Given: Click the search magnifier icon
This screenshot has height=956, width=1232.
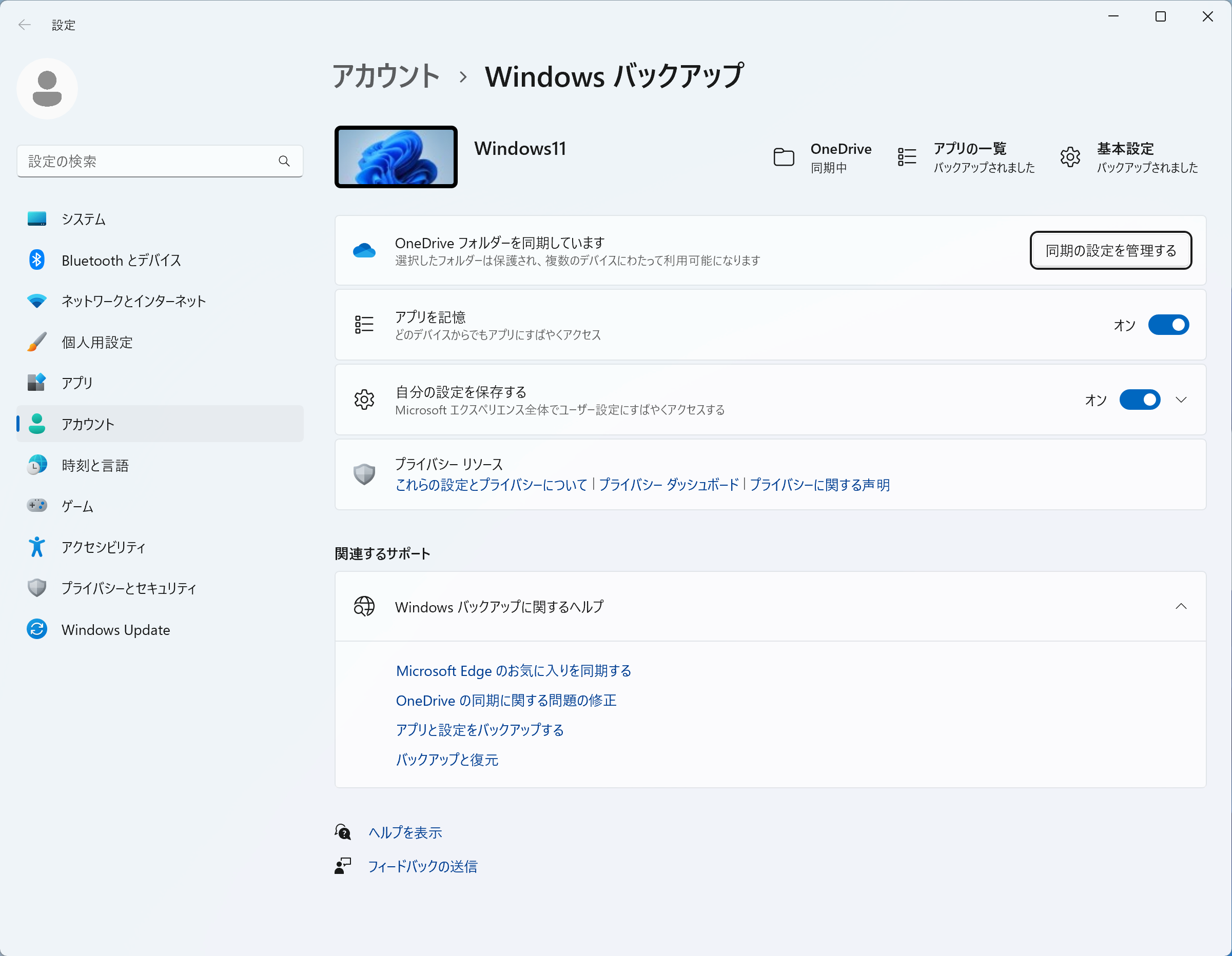Looking at the screenshot, I should click(284, 161).
